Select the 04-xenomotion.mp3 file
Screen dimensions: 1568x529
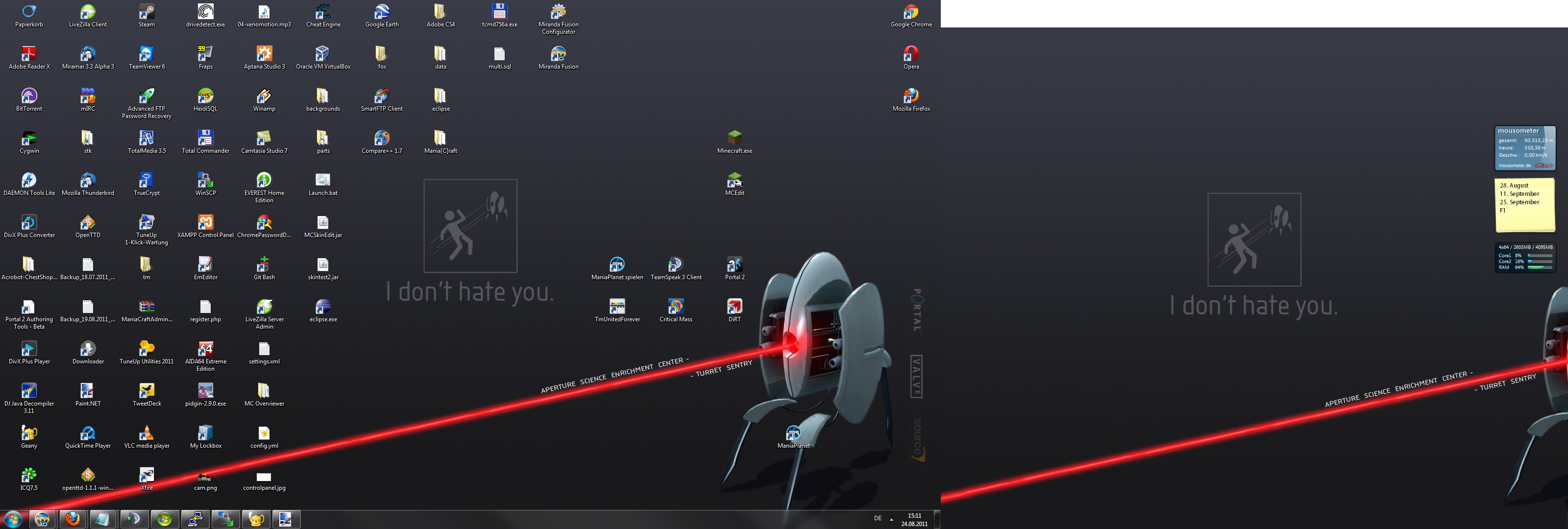264,15
